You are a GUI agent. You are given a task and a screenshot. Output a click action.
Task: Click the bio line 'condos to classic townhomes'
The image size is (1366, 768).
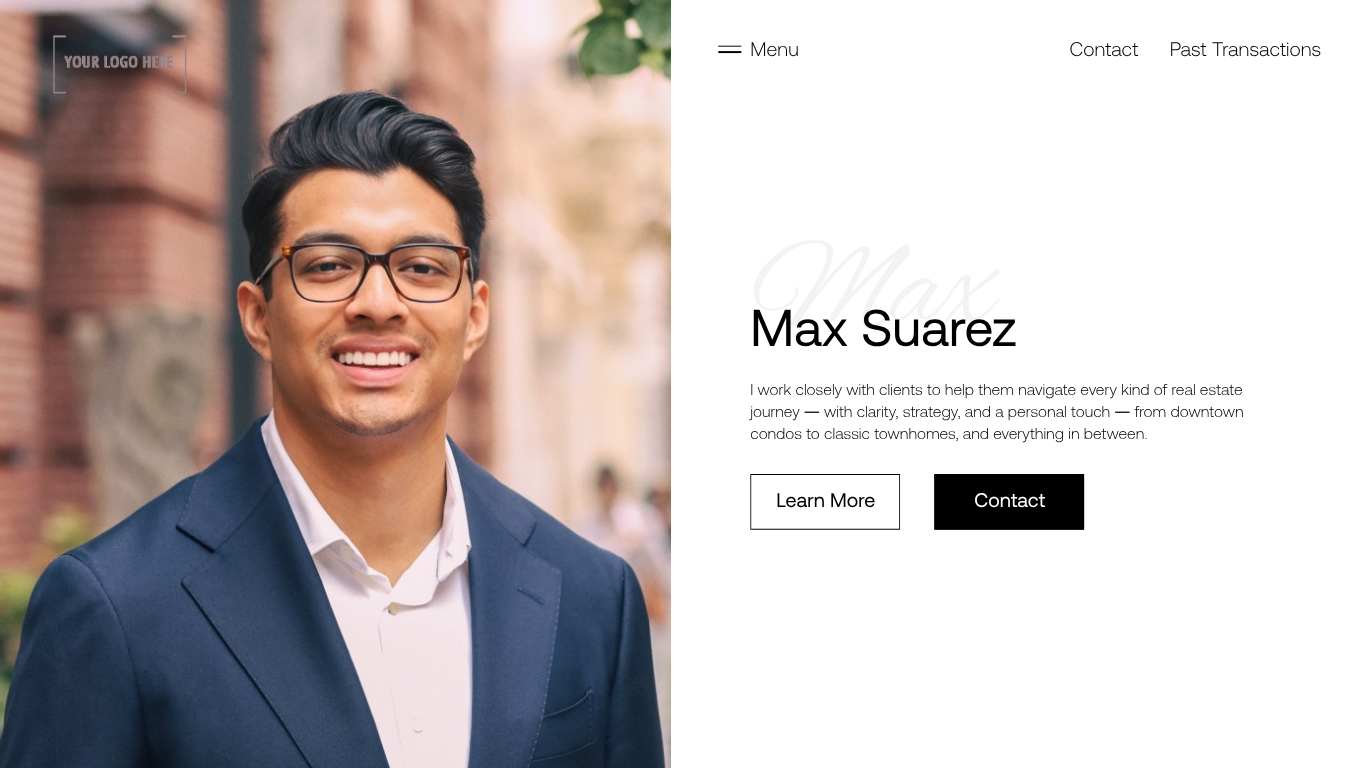tap(948, 434)
